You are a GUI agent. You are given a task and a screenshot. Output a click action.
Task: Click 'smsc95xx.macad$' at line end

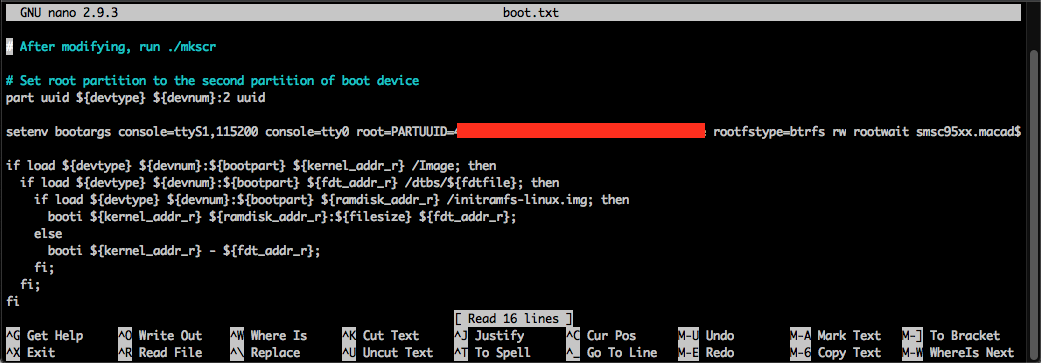[968, 132]
